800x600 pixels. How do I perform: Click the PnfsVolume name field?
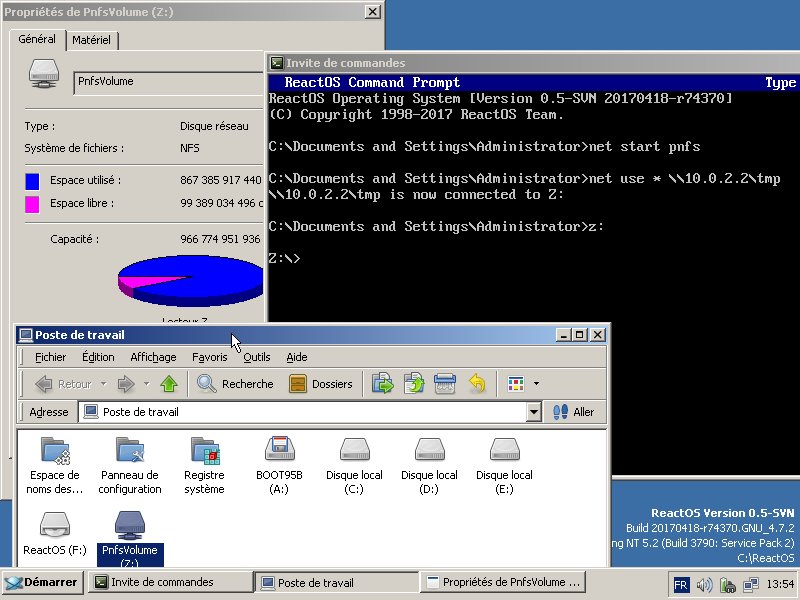(169, 82)
